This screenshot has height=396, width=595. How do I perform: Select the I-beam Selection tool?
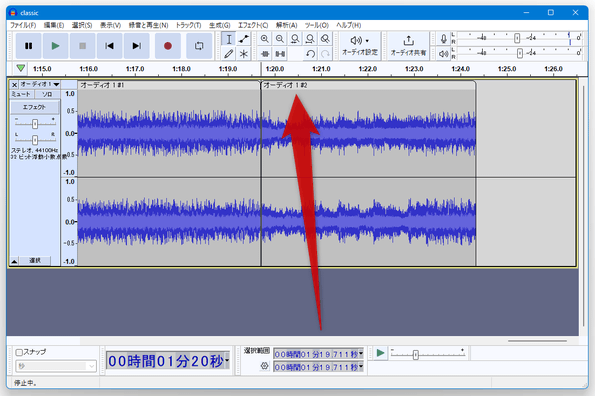click(x=229, y=39)
